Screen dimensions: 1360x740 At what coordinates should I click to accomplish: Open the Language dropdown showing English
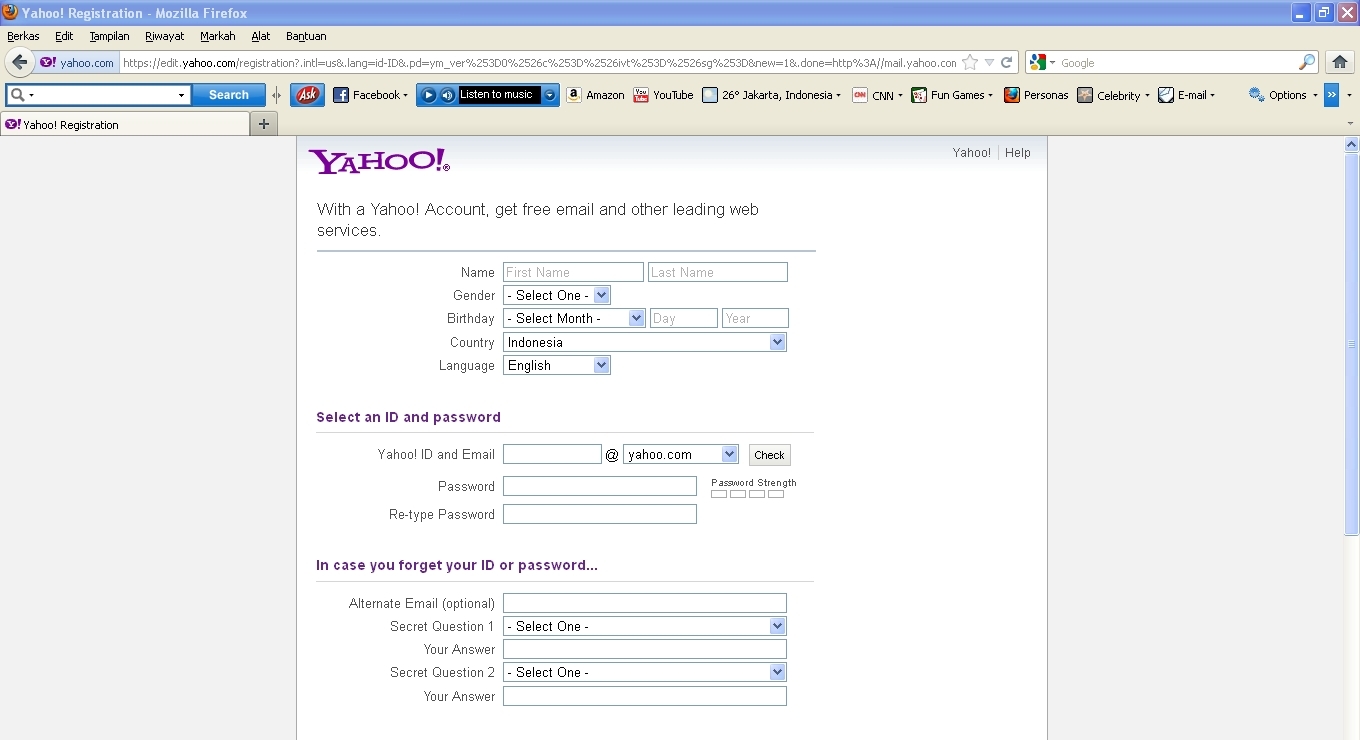click(x=557, y=365)
